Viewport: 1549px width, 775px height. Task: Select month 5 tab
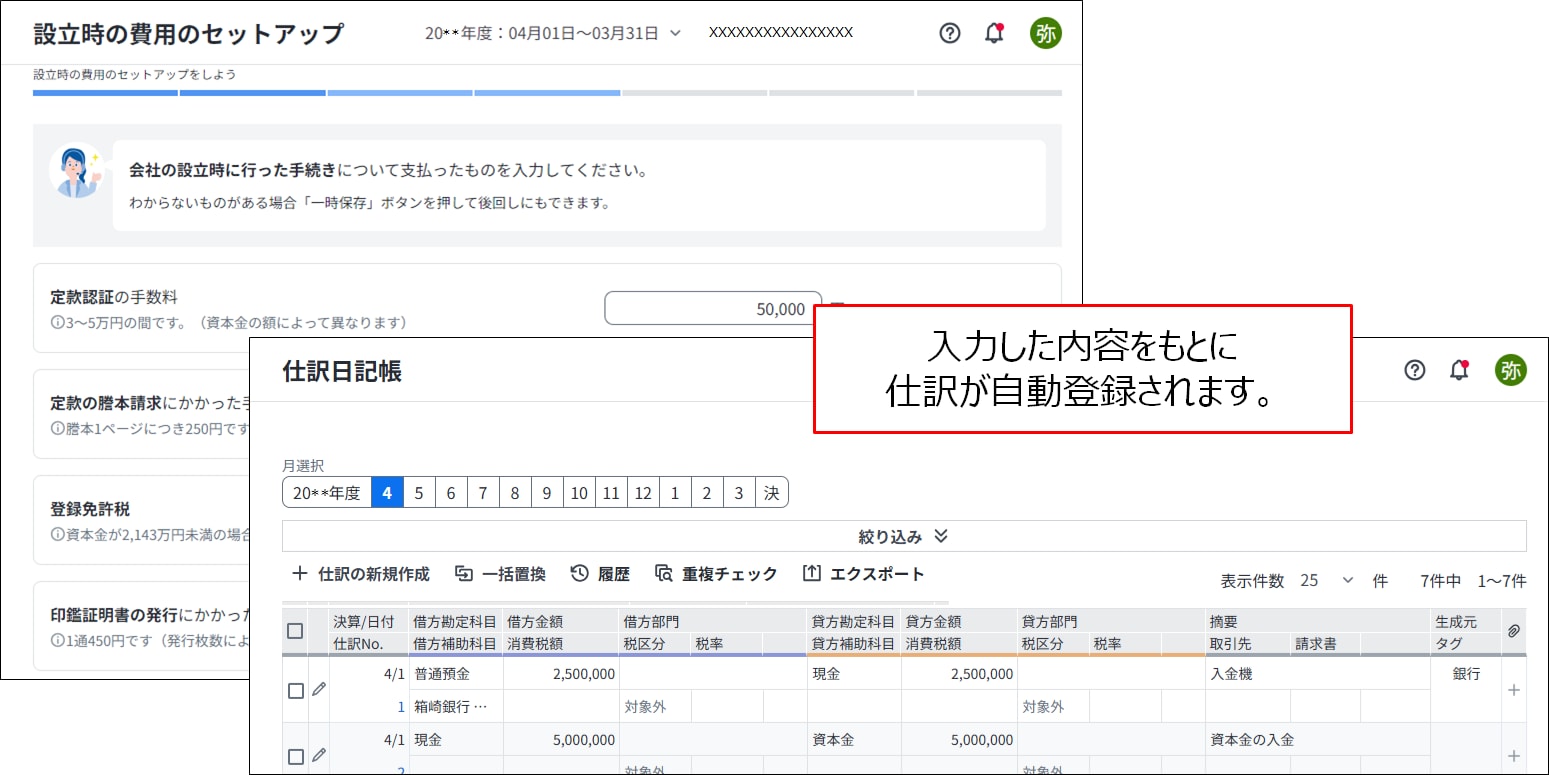coord(419,493)
